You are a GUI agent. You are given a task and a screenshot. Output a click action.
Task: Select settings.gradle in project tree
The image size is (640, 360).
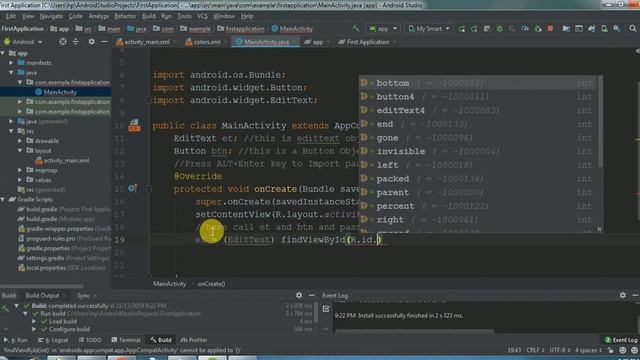[x=63, y=258]
